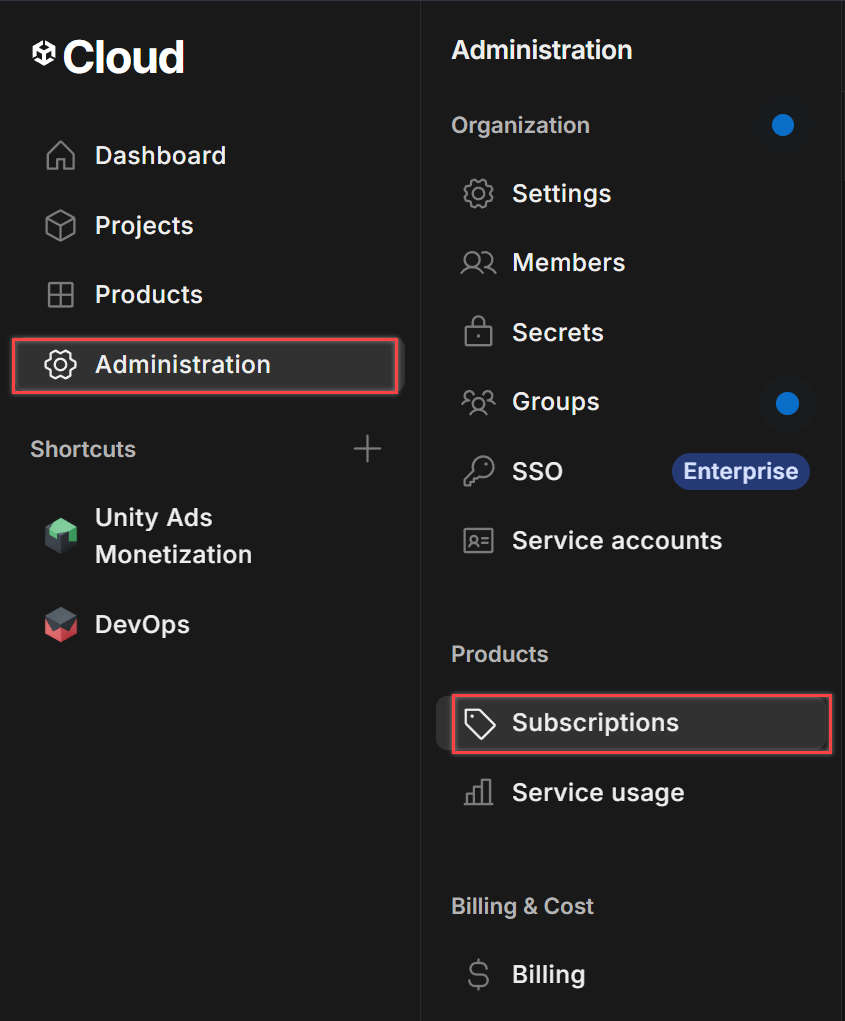The width and height of the screenshot is (845, 1021).
Task: Click the Enterprise badge next to SSO
Action: click(741, 471)
